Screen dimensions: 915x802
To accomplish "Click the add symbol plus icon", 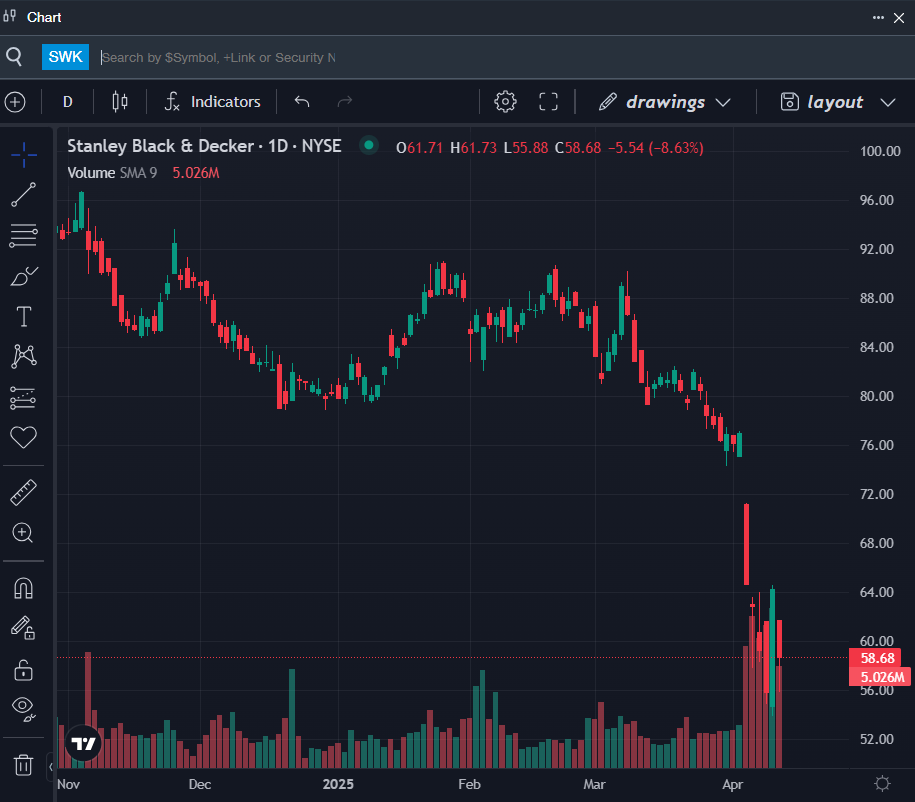I will 15,102.
